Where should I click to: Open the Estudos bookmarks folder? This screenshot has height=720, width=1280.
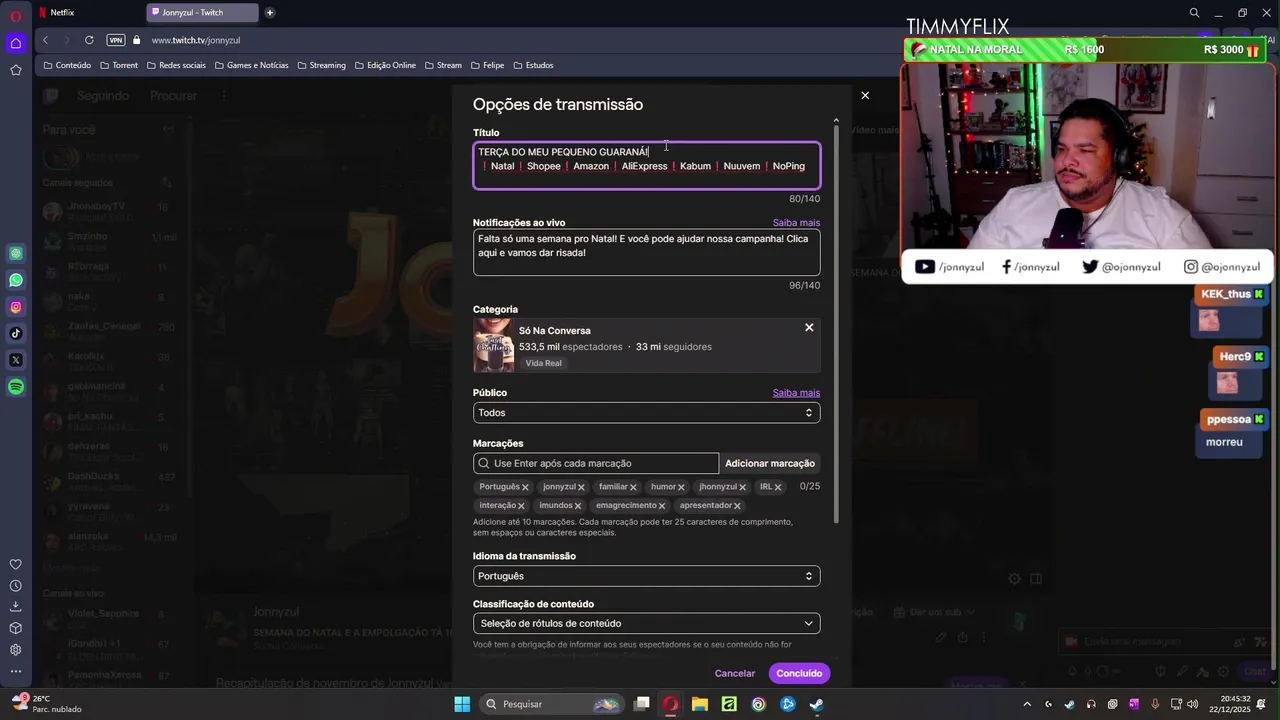(533, 65)
